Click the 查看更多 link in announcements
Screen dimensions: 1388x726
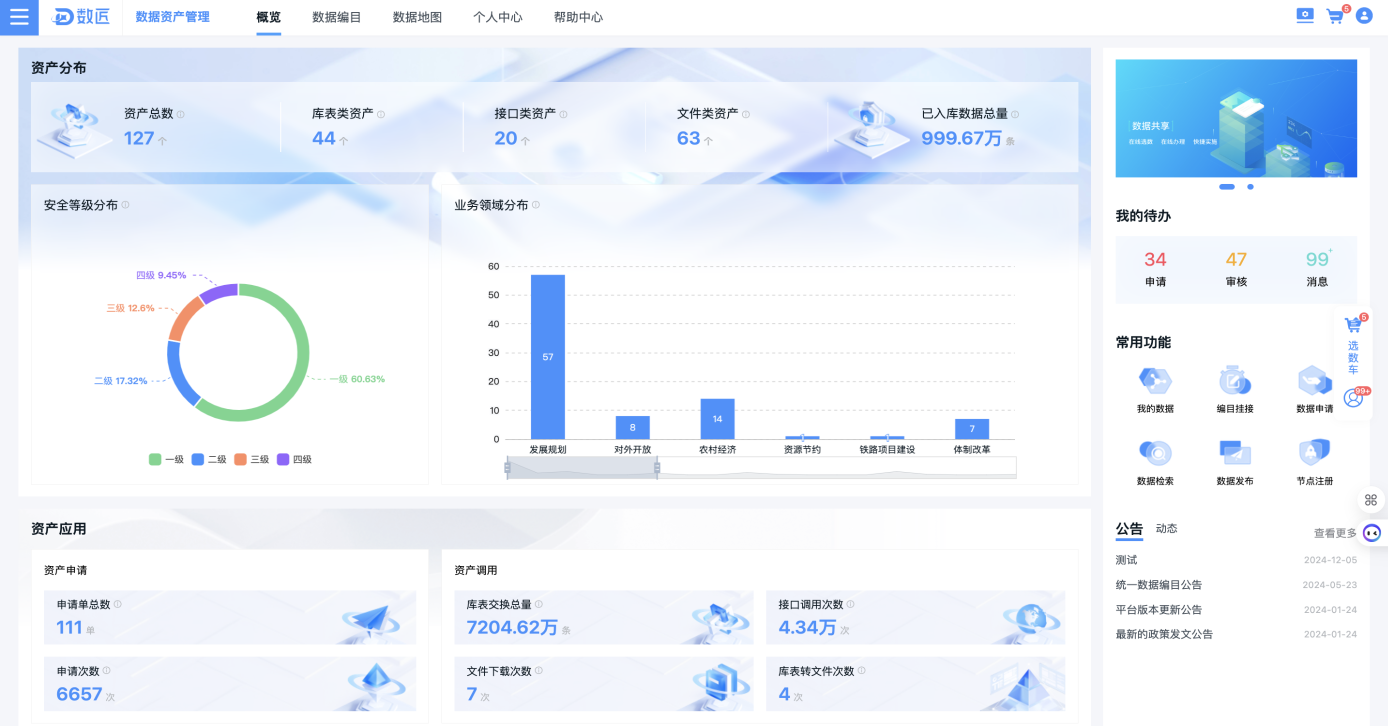coord(1335,533)
